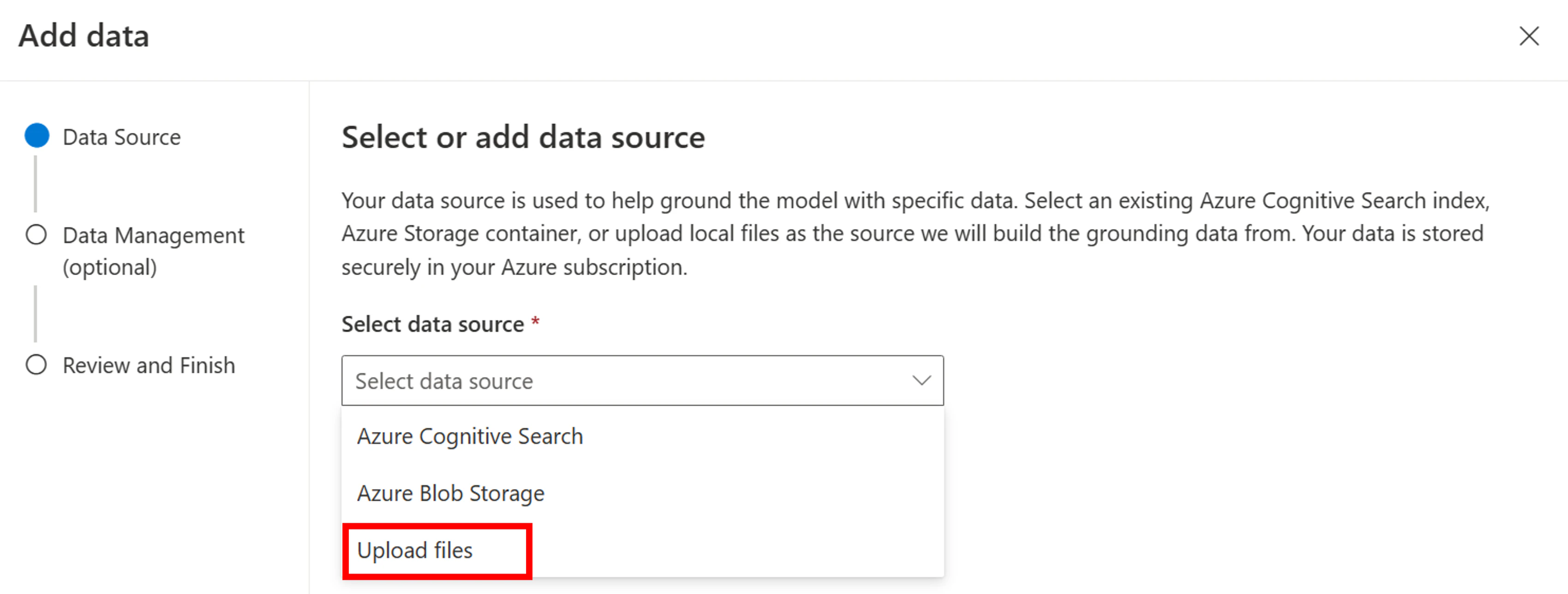The width and height of the screenshot is (1568, 594).
Task: Select Upload files option
Action: (x=642, y=550)
